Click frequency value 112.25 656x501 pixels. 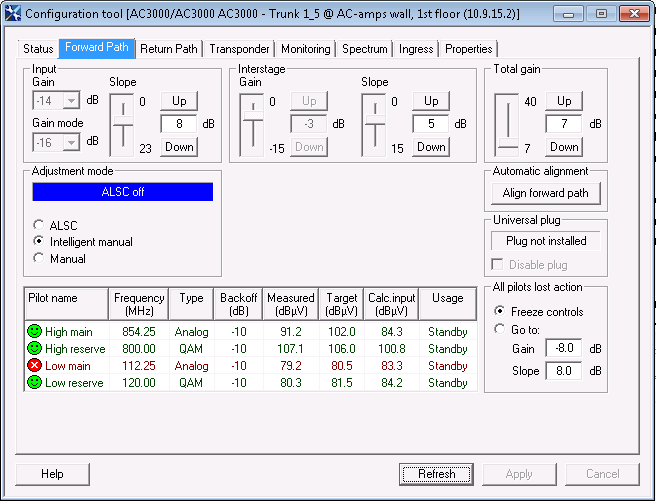(139, 366)
